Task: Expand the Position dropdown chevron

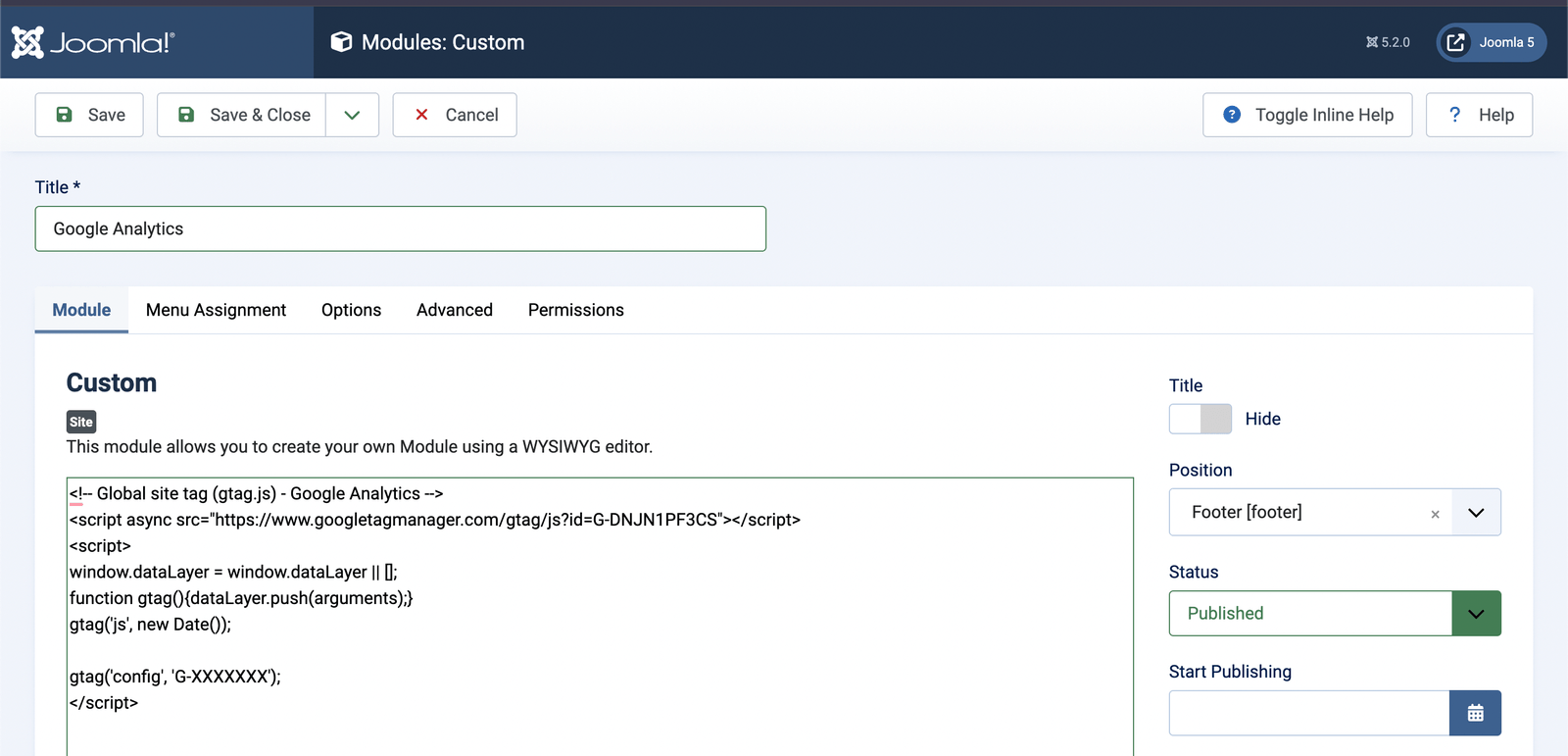Action: (1476, 513)
